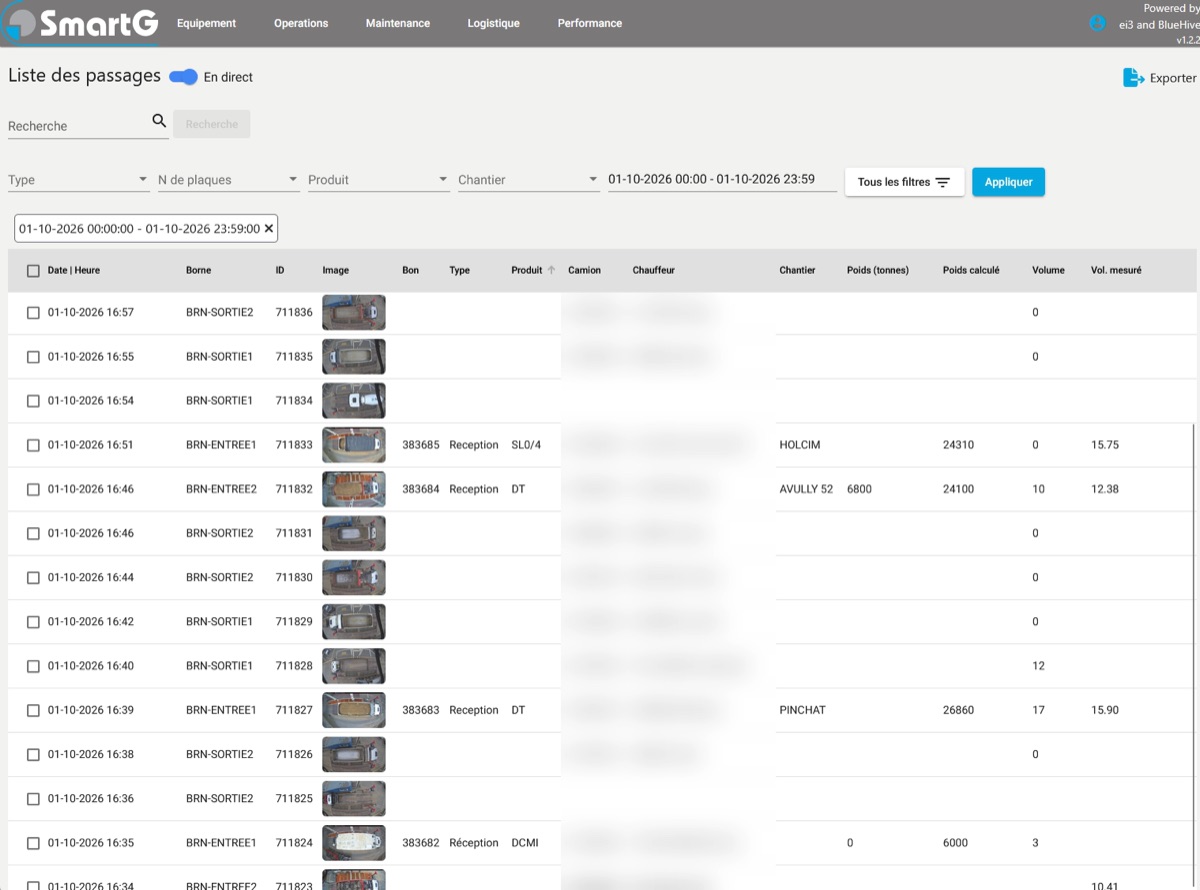The image size is (1200, 890).
Task: Click the SmartG logo
Action: (81, 24)
